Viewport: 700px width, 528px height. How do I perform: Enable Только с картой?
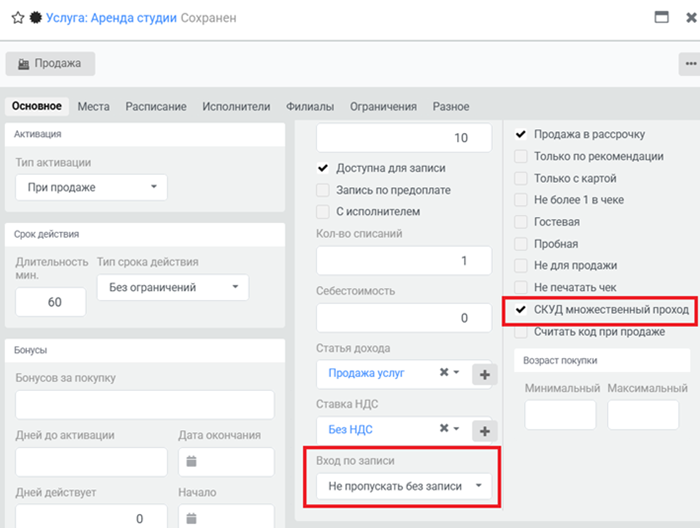[521, 178]
